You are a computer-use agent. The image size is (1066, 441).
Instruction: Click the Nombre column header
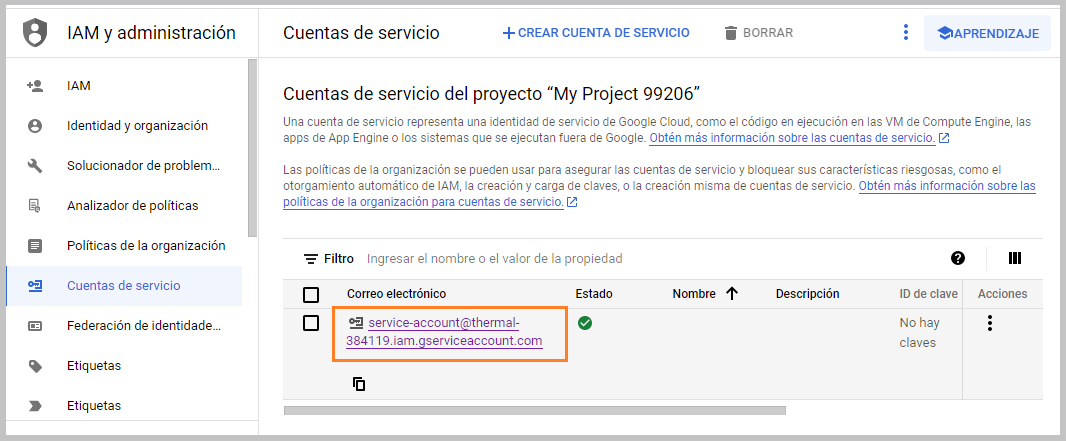pyautogui.click(x=694, y=294)
